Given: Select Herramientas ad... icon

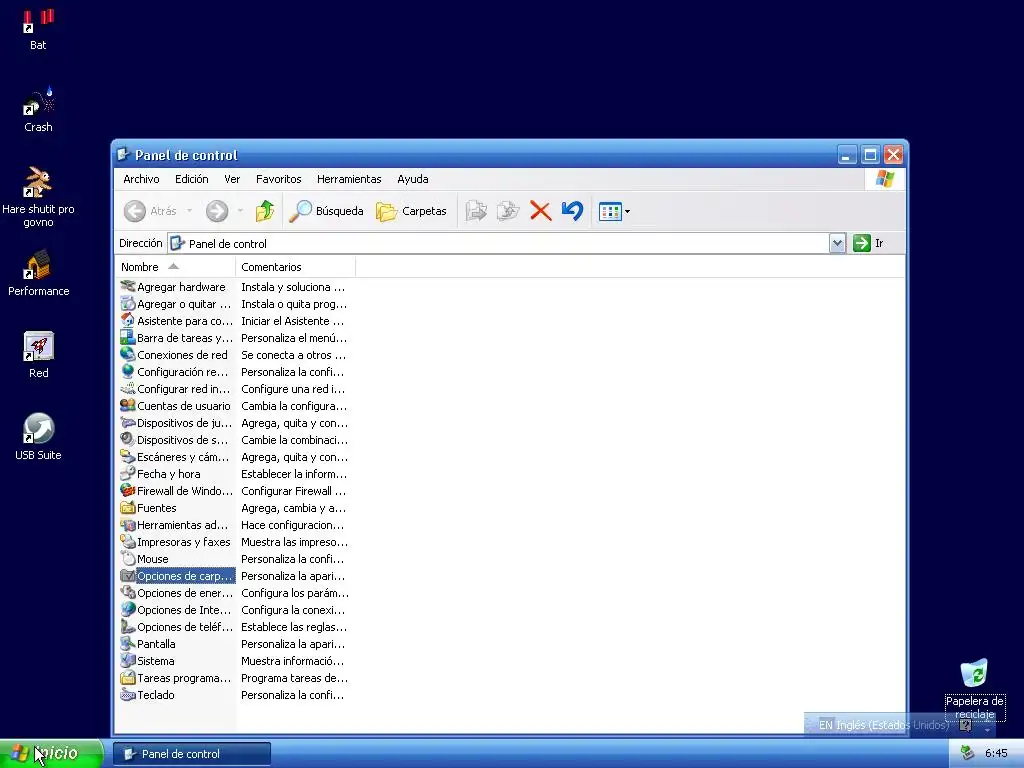Looking at the screenshot, I should point(128,524).
